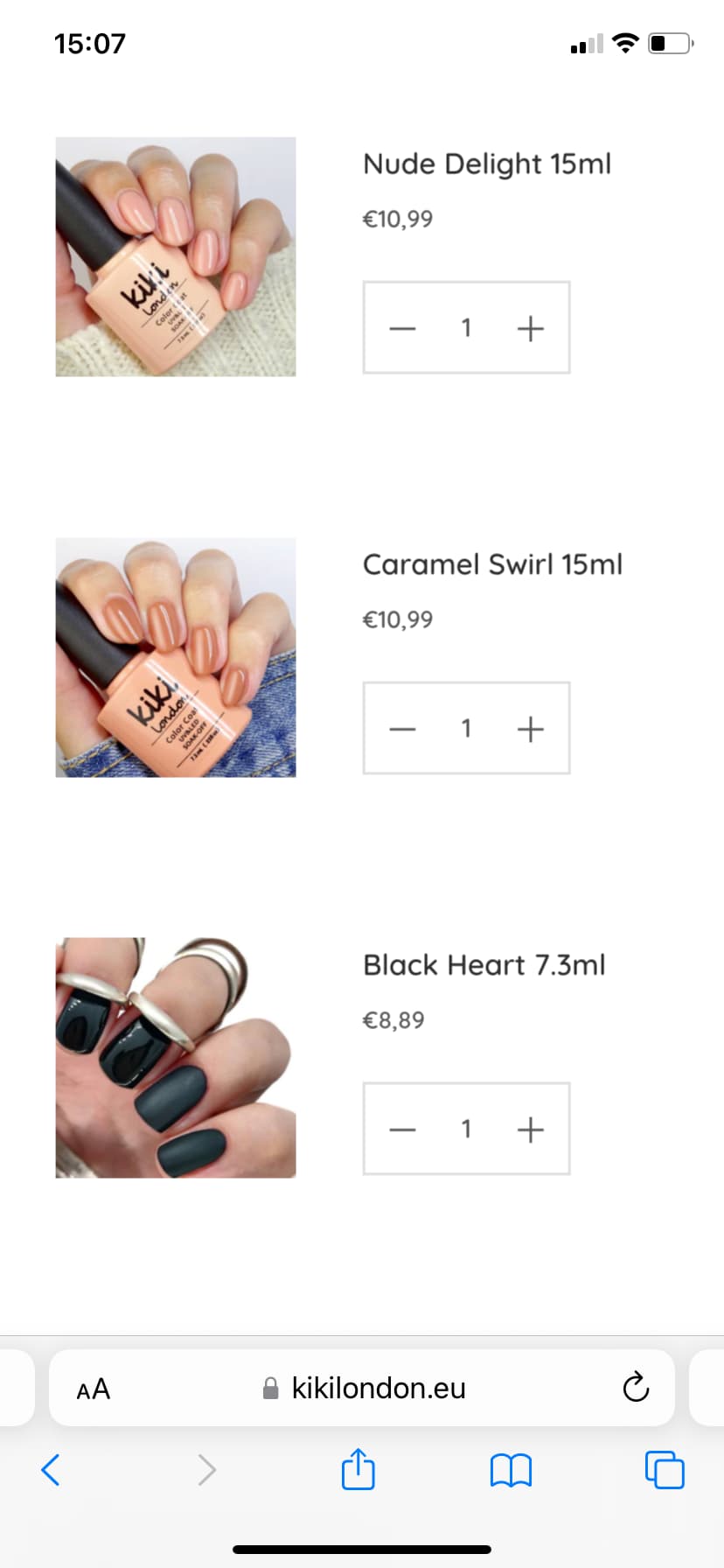The height and width of the screenshot is (1568, 724).
Task: Tap the Safari back arrow
Action: [51, 1470]
